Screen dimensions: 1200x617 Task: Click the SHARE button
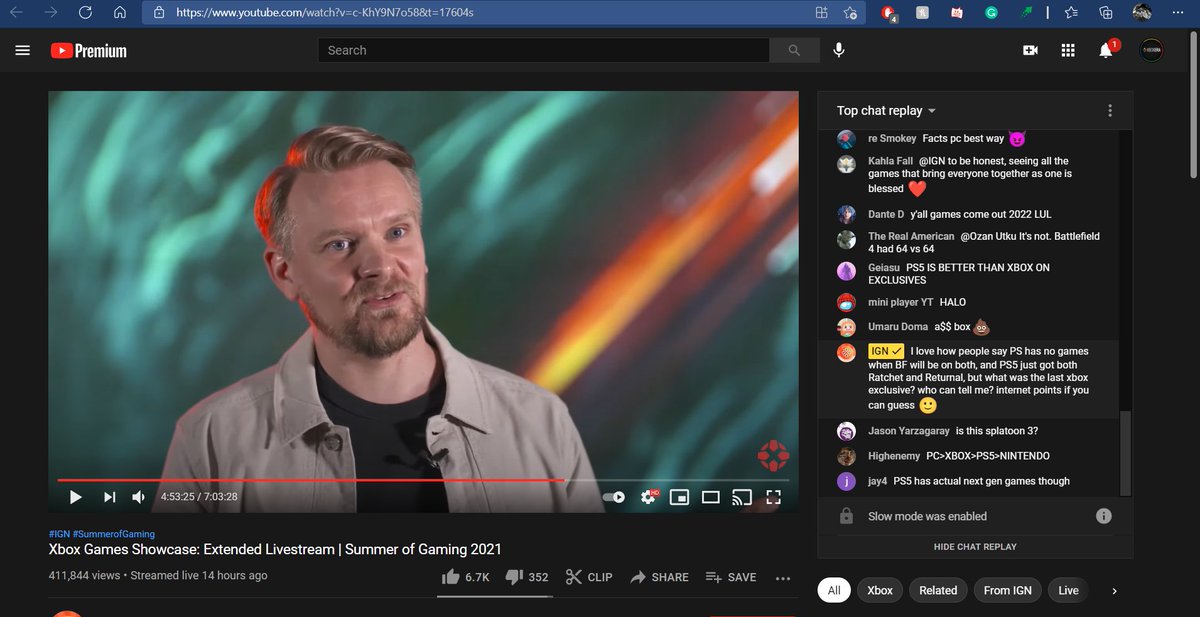point(658,577)
